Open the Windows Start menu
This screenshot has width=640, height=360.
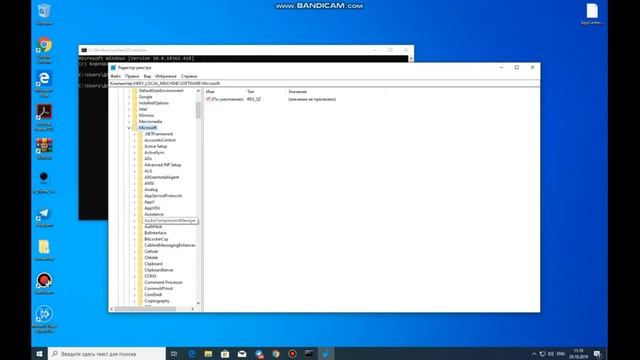click(40, 354)
